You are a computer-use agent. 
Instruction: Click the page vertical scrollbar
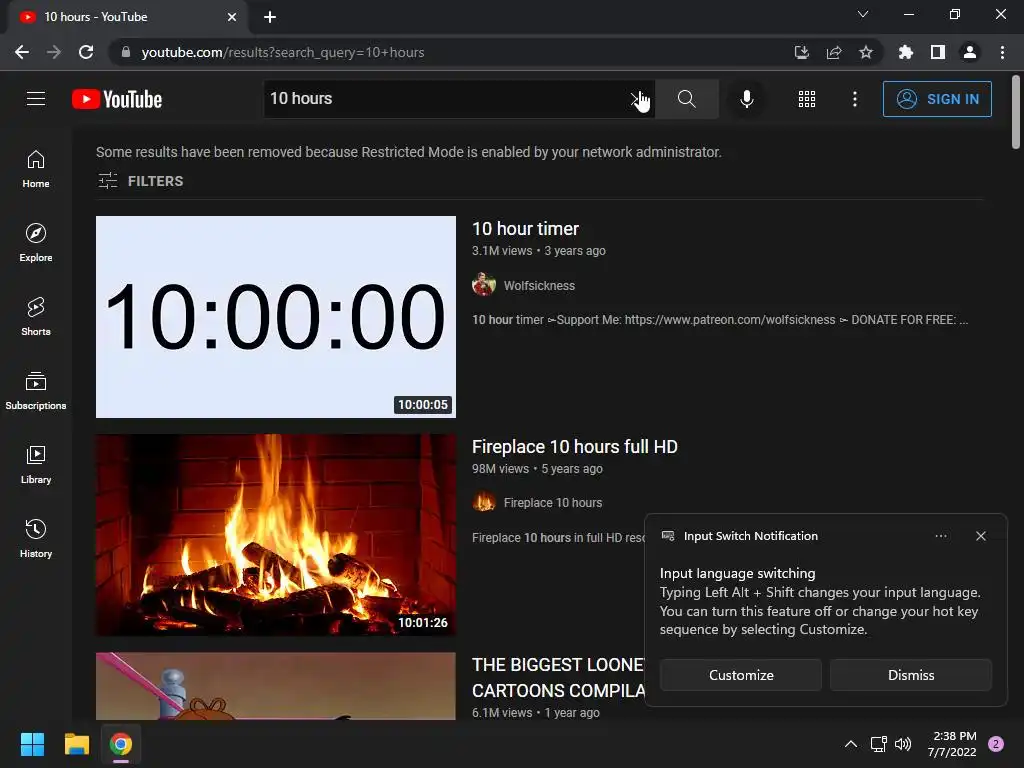click(1016, 112)
